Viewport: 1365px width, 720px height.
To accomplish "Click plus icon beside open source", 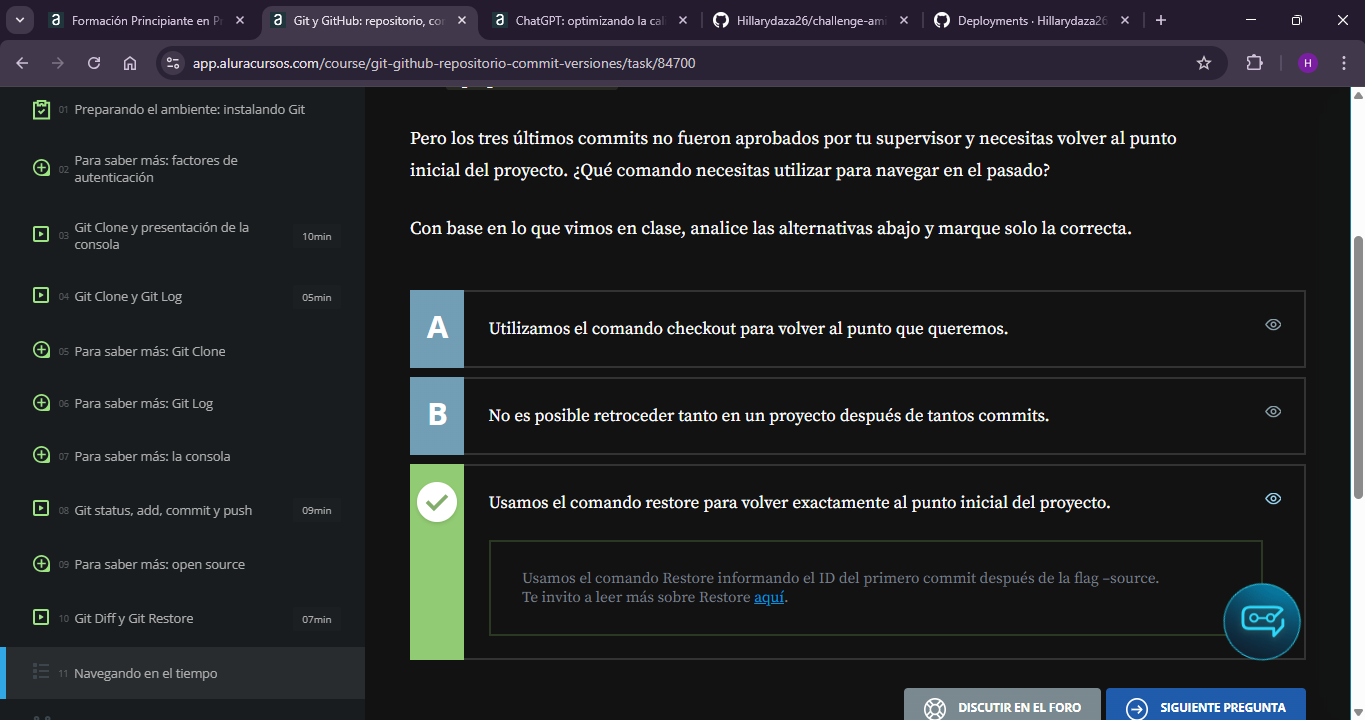I will coord(41,563).
